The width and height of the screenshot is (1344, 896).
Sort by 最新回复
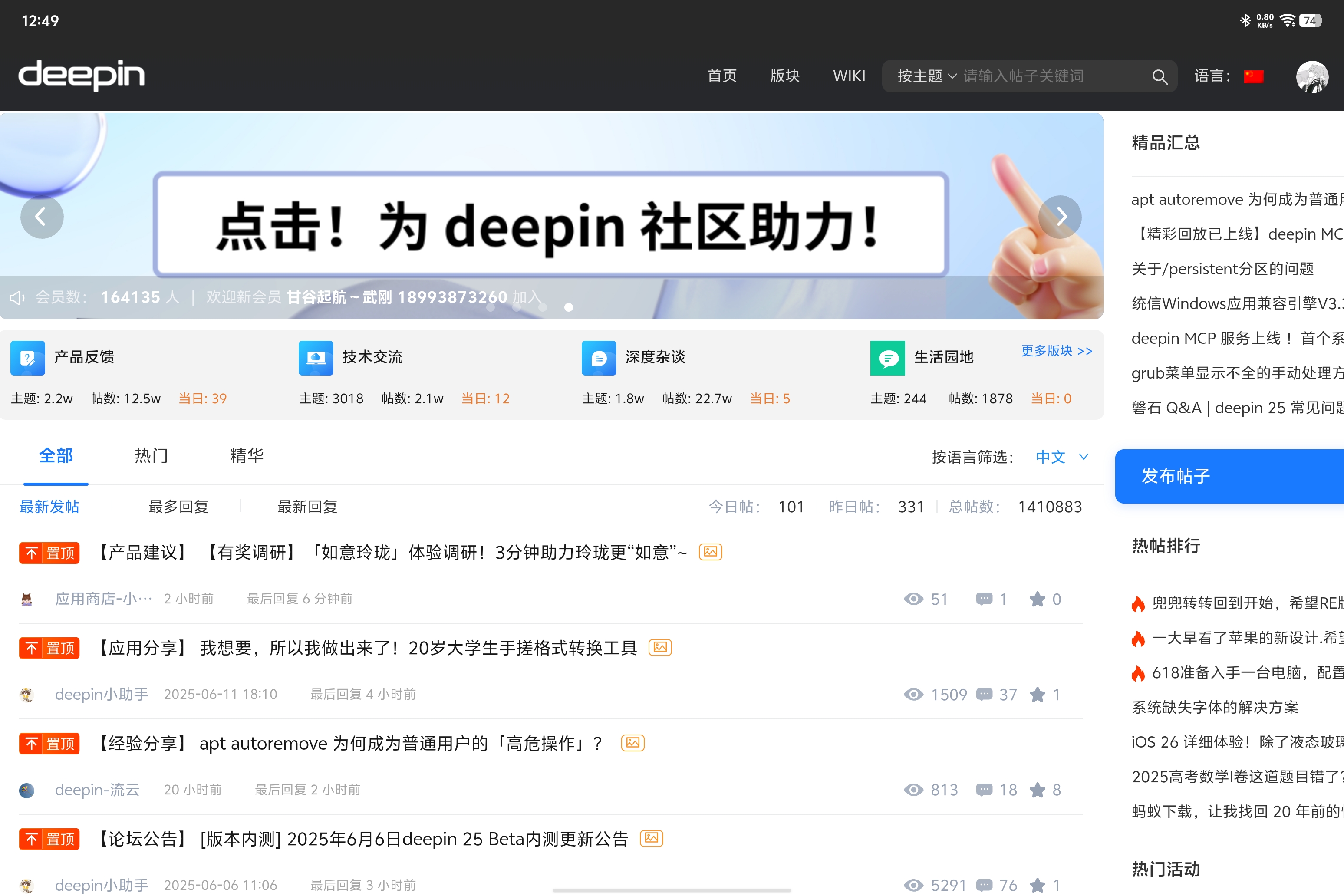point(307,506)
